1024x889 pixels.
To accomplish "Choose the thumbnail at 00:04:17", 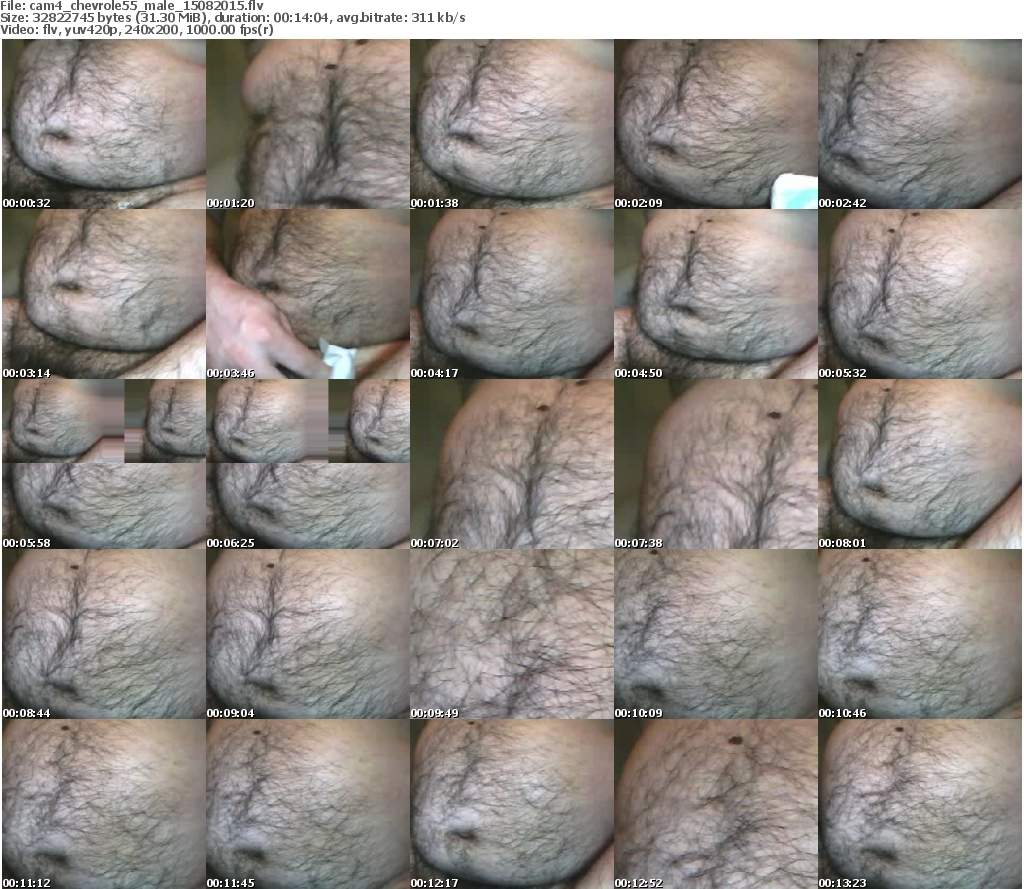I will click(511, 294).
